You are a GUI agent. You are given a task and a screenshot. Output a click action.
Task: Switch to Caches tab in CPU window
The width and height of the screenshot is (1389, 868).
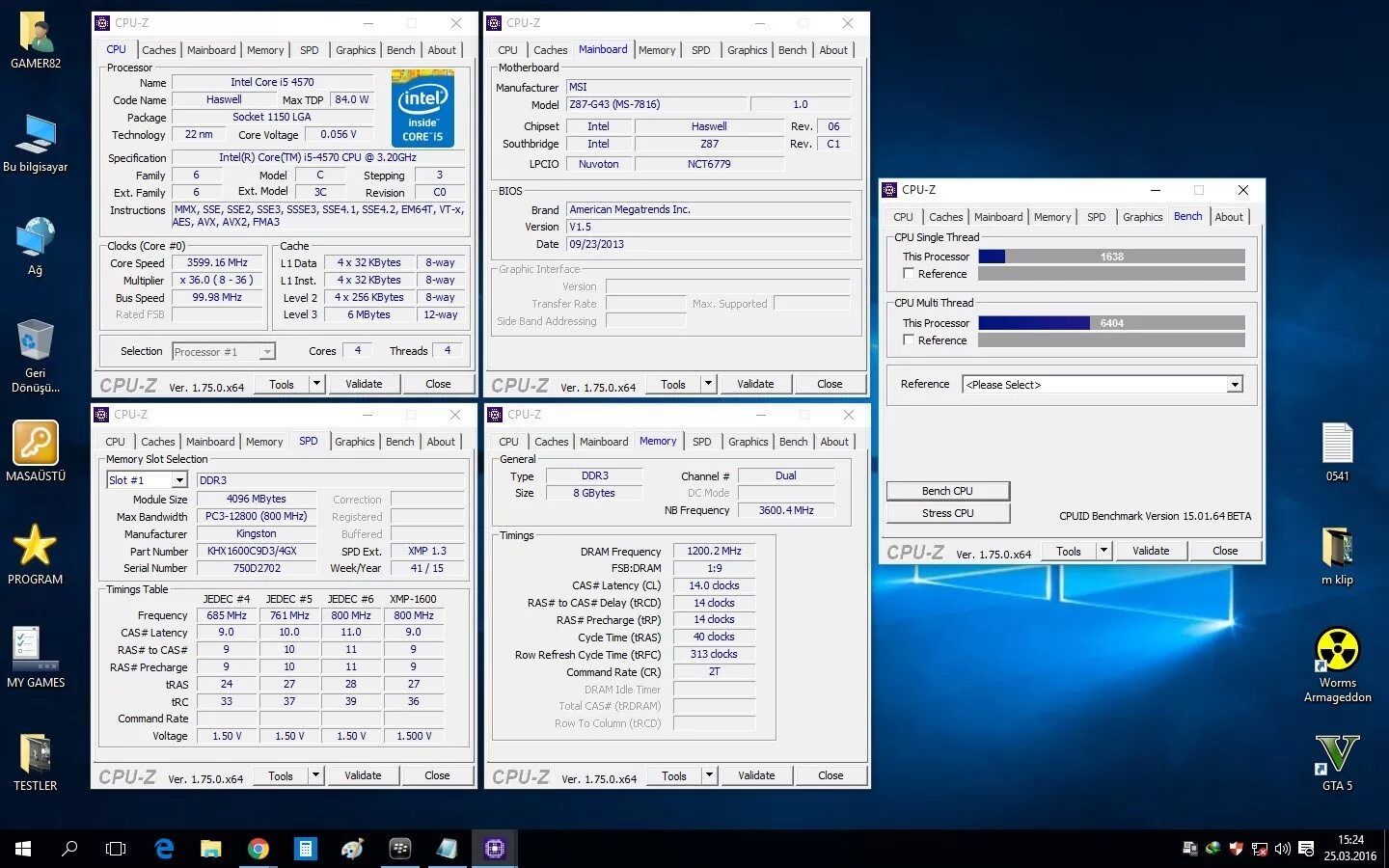159,50
